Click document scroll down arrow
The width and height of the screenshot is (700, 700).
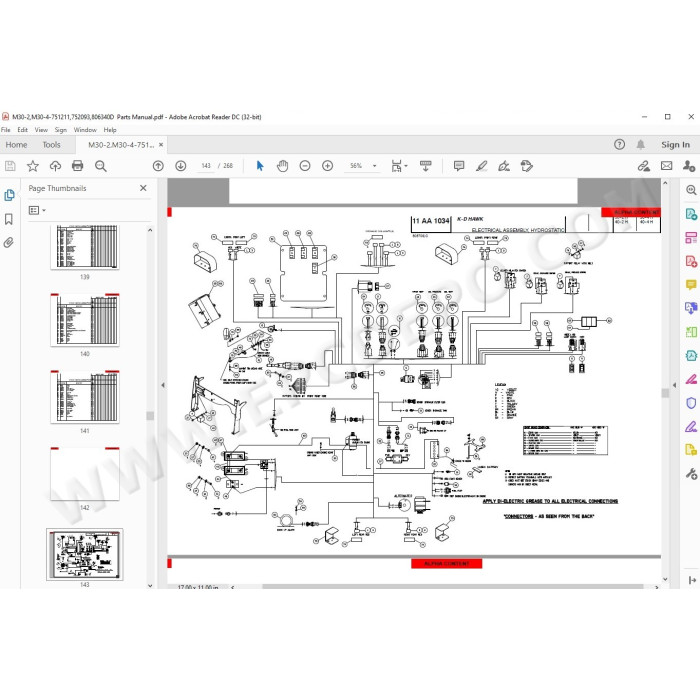(665, 579)
